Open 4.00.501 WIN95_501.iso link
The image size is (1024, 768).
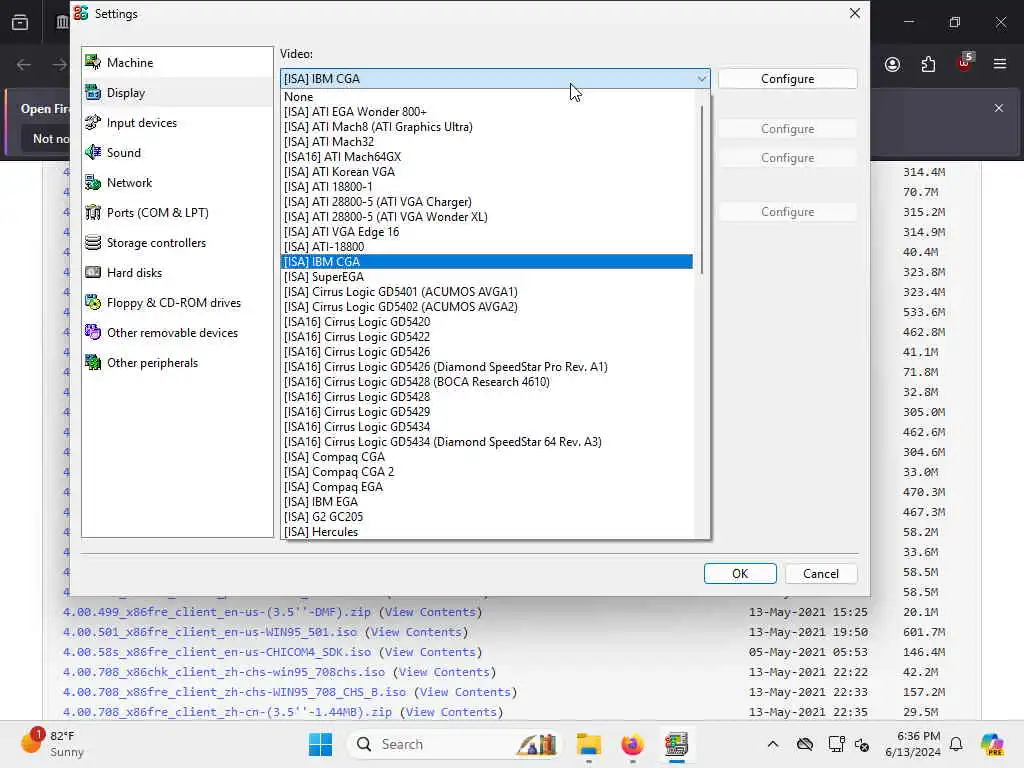click(210, 632)
